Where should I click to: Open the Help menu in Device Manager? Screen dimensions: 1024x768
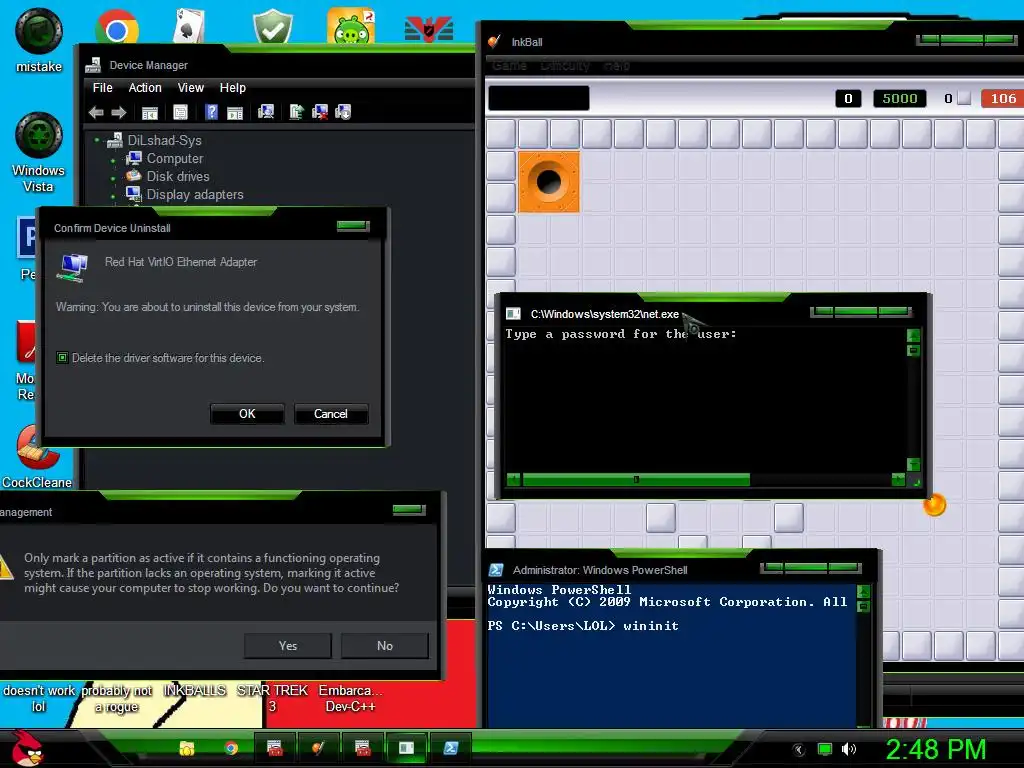pos(232,88)
